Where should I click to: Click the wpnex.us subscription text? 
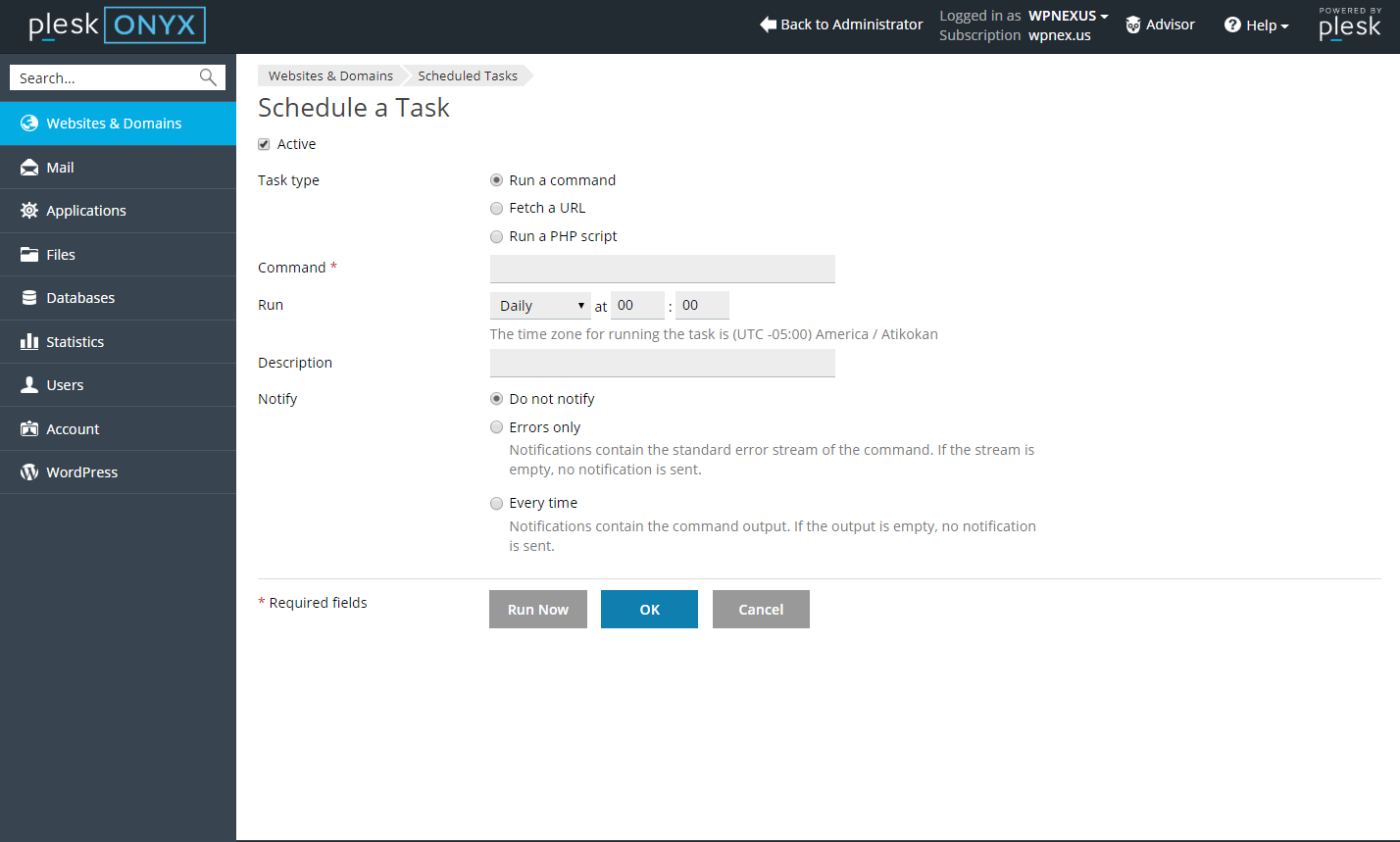click(x=1059, y=35)
